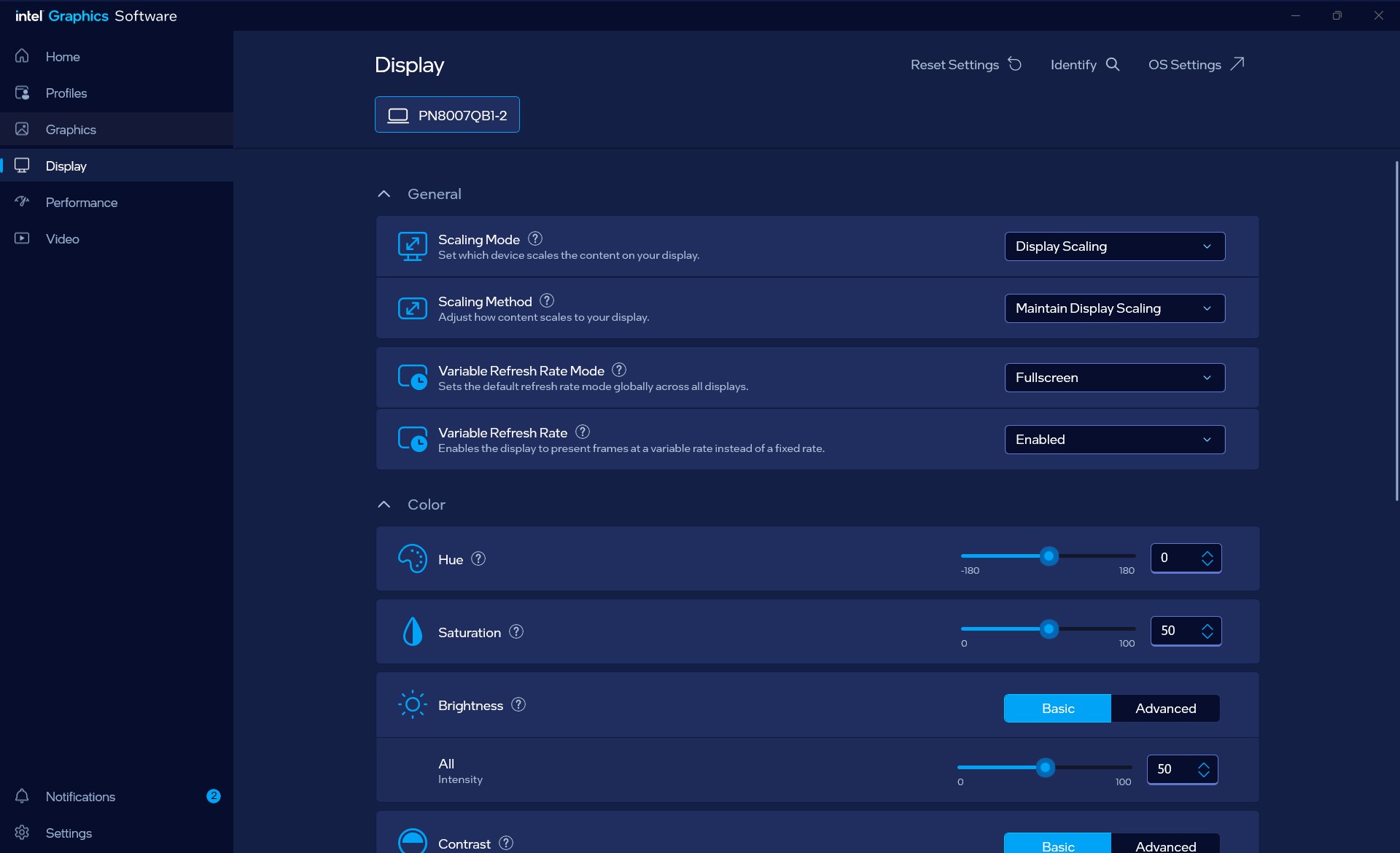This screenshot has height=853, width=1400.
Task: Switch Brightness to Advanced mode
Action: click(x=1165, y=709)
